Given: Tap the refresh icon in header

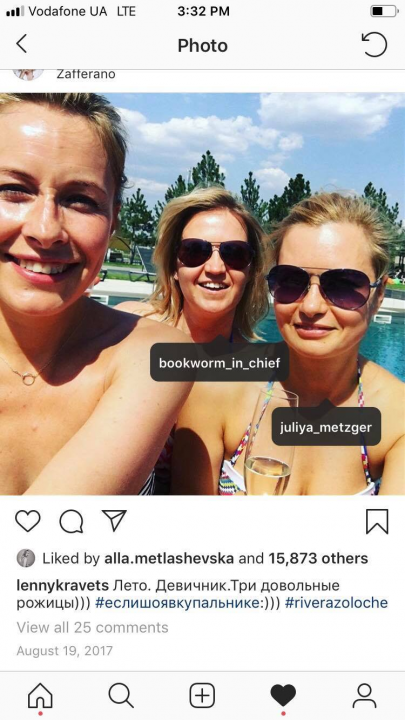Looking at the screenshot, I should click(x=374, y=45).
